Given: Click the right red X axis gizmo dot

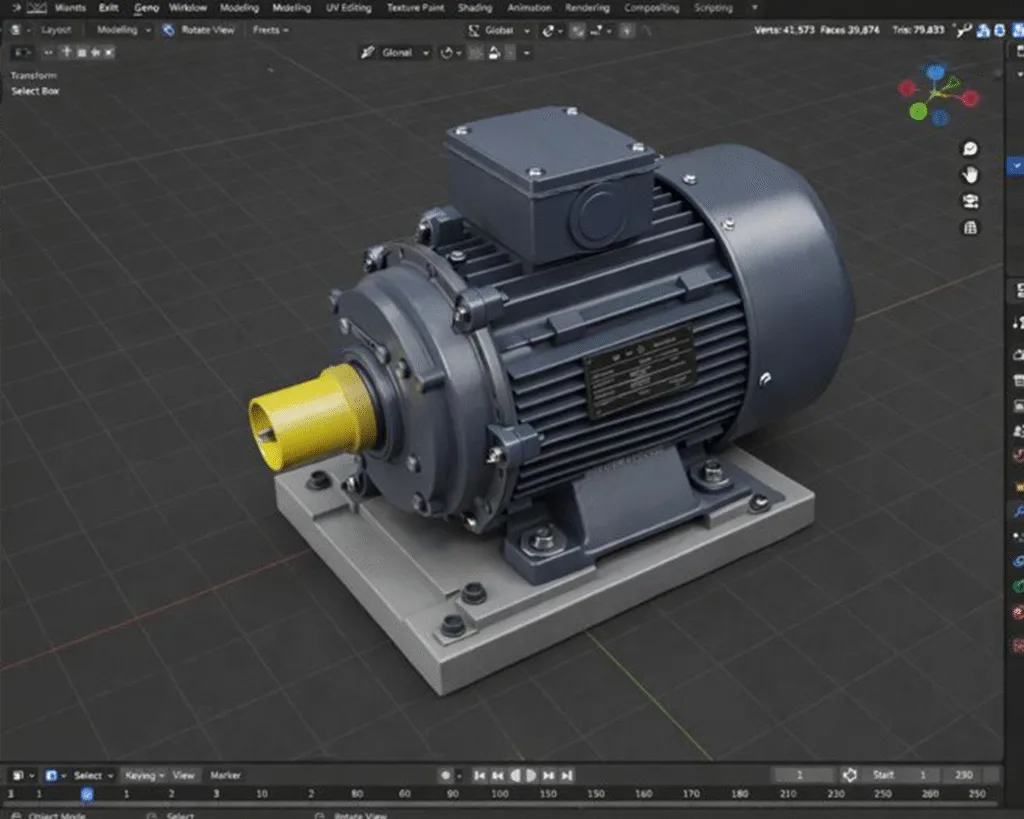Looking at the screenshot, I should [x=970, y=99].
